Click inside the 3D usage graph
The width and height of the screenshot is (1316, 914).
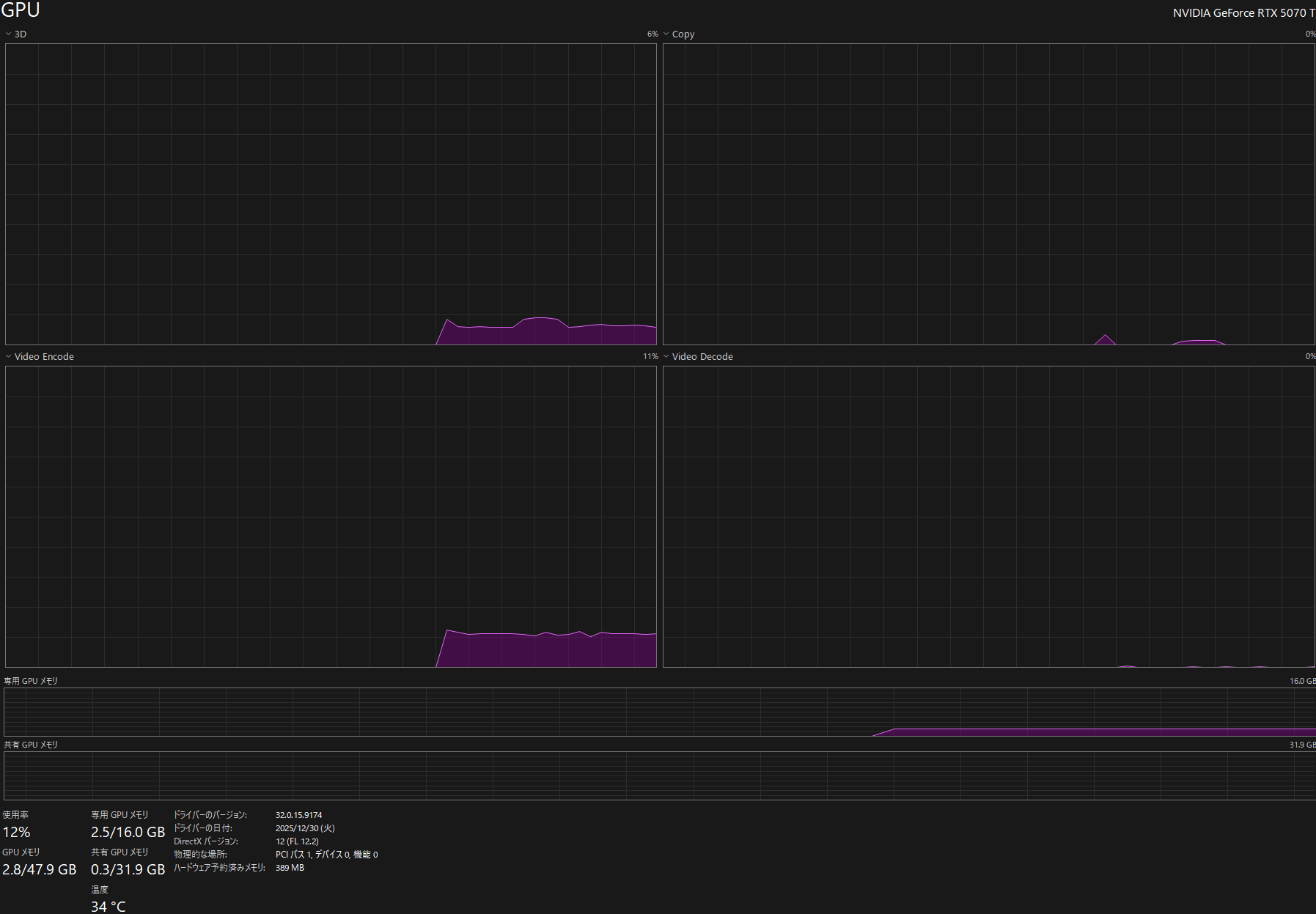[331, 194]
